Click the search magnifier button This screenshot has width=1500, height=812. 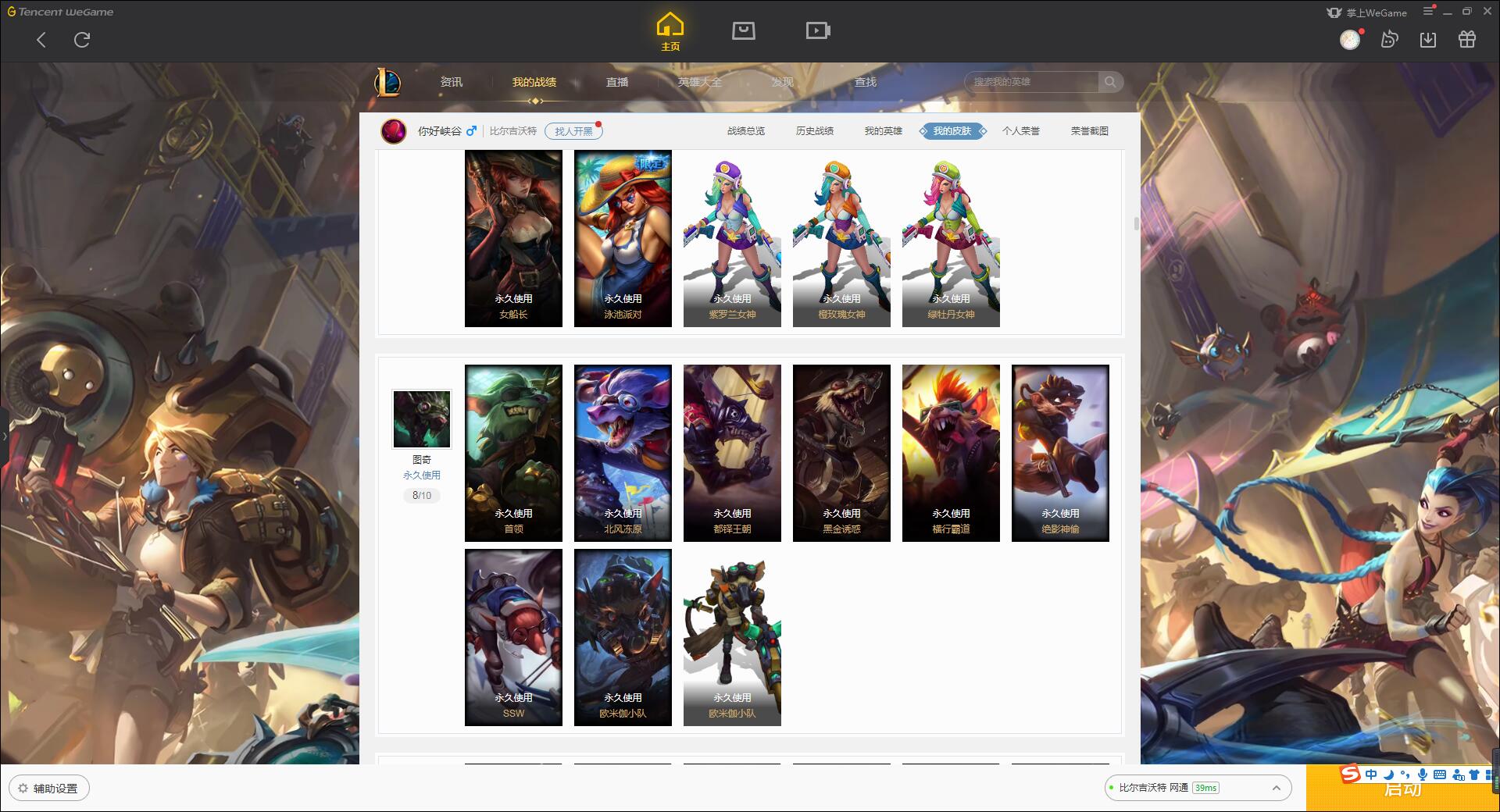[x=1110, y=82]
